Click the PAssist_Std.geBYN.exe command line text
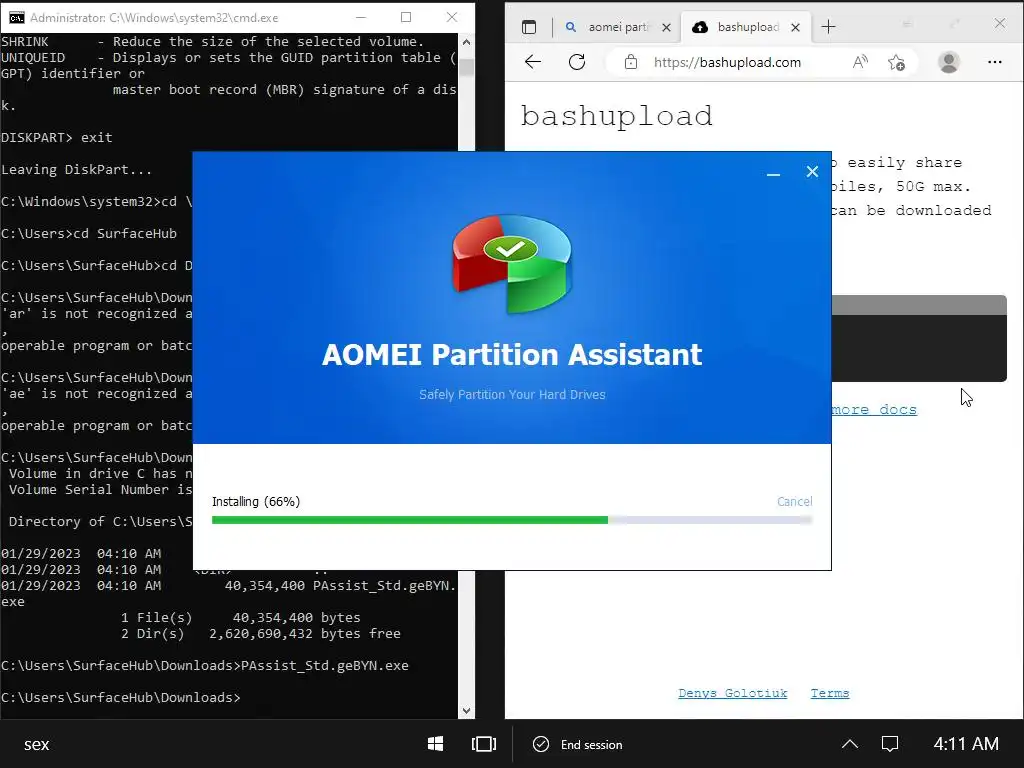Image resolution: width=1024 pixels, height=768 pixels. pyautogui.click(x=325, y=665)
